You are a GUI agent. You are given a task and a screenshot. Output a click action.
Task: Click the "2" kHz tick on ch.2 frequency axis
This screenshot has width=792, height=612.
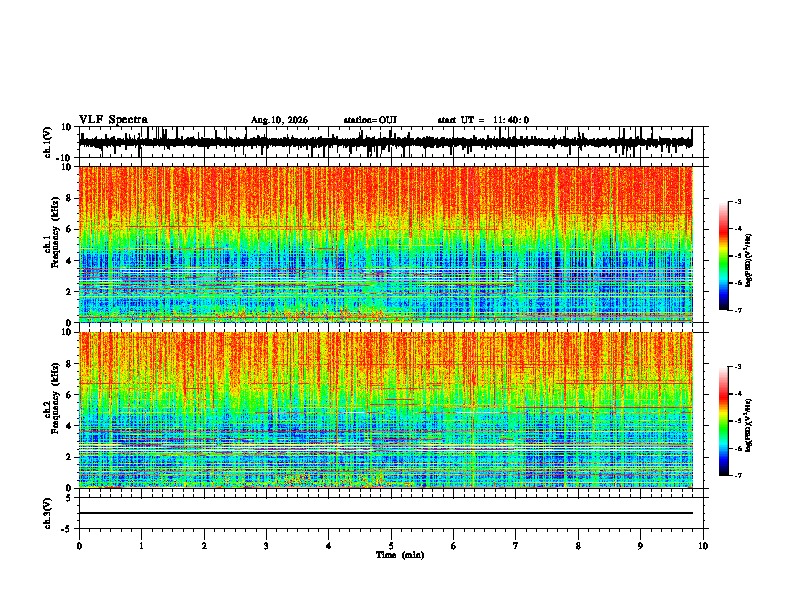(x=69, y=457)
